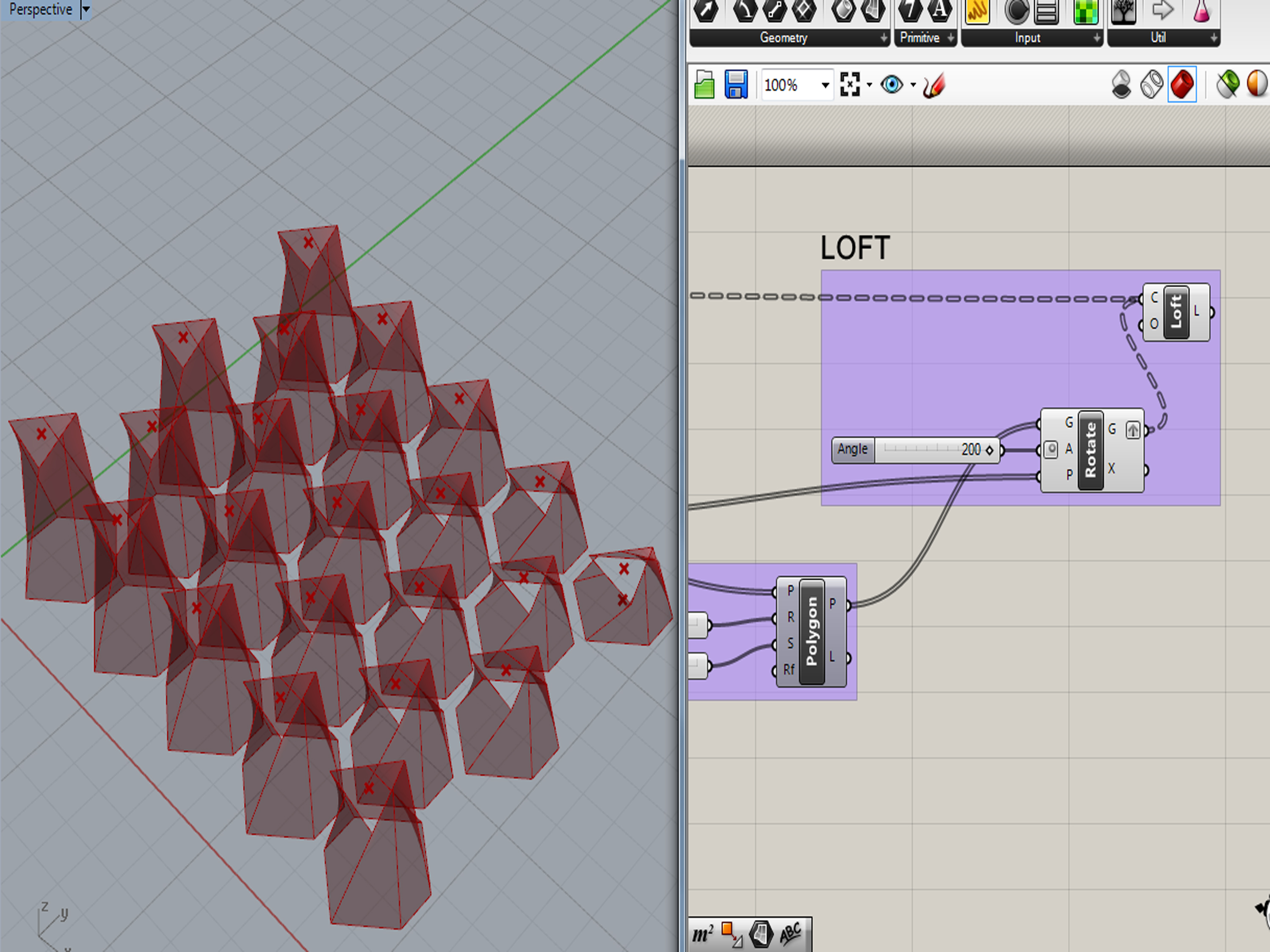This screenshot has width=1270, height=952.
Task: Select the green Colour Swatch input icon
Action: [1086, 11]
